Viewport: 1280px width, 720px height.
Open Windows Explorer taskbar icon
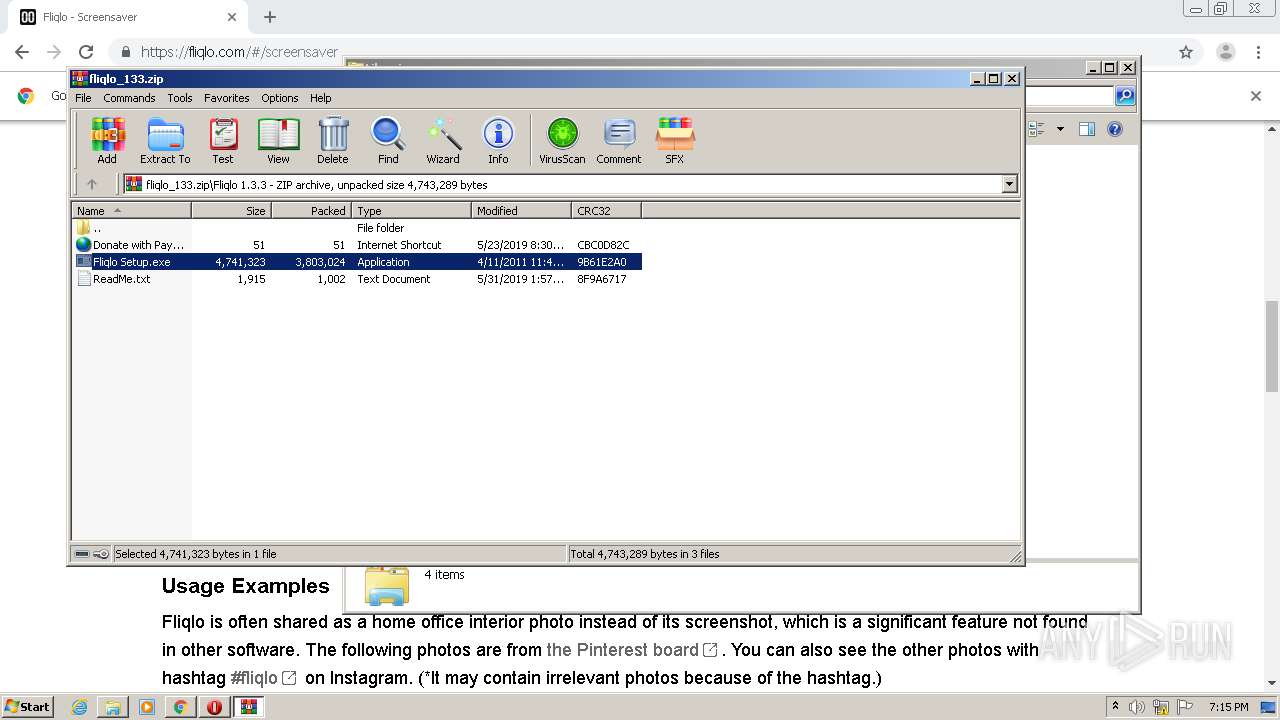tap(113, 707)
